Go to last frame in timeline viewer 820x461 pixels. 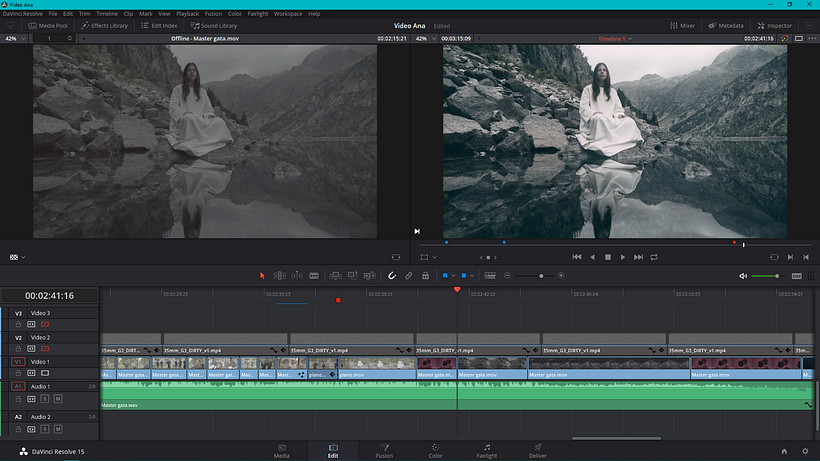639,257
